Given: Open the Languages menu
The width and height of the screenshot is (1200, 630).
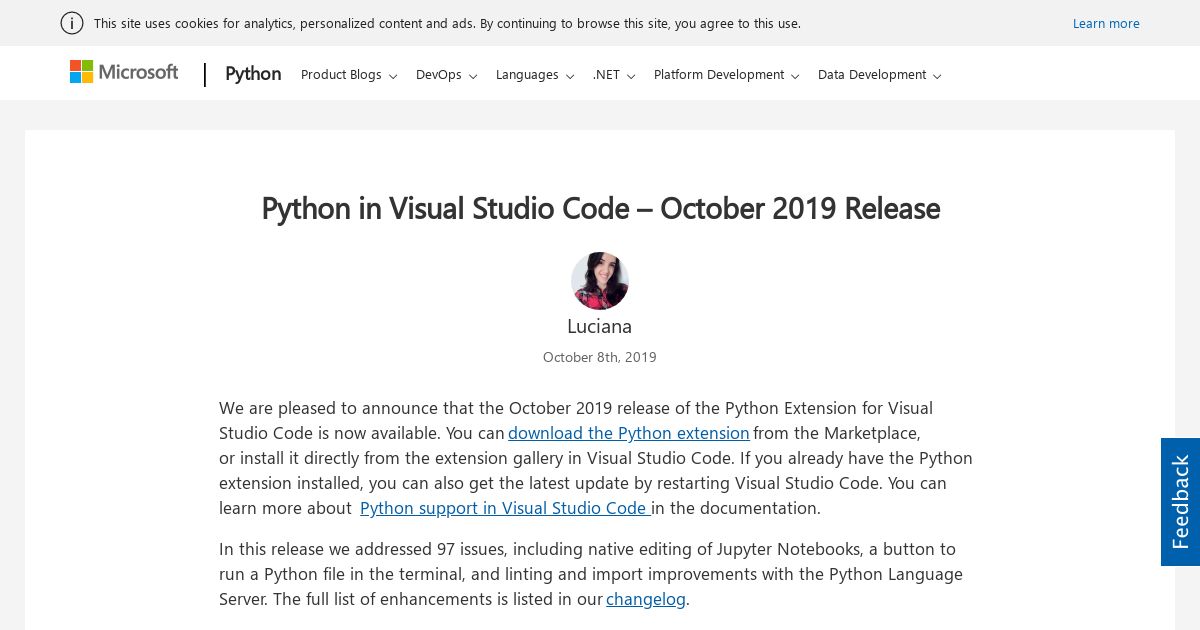Looking at the screenshot, I should click(535, 75).
